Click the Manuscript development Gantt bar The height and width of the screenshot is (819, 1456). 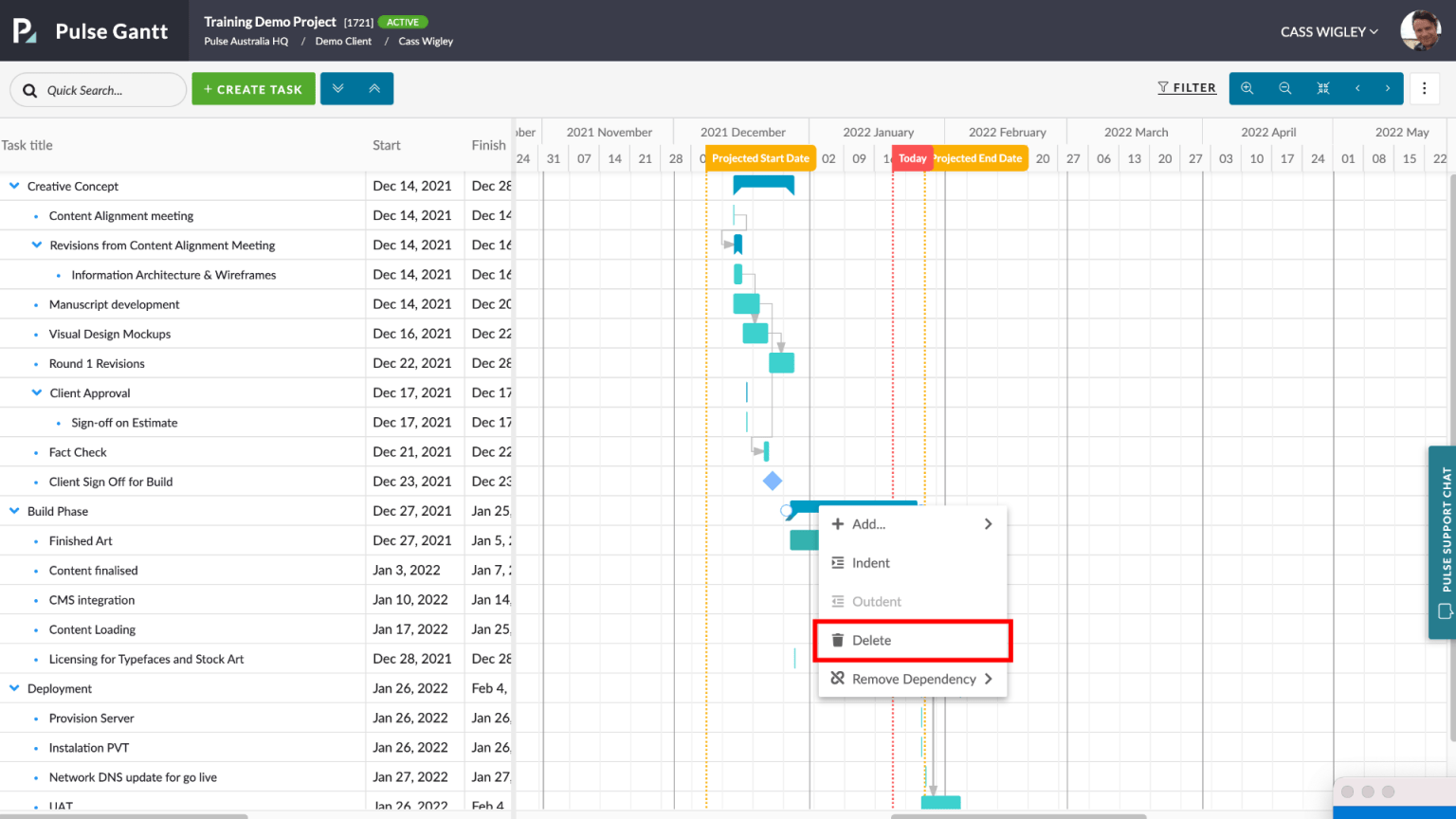click(x=746, y=304)
